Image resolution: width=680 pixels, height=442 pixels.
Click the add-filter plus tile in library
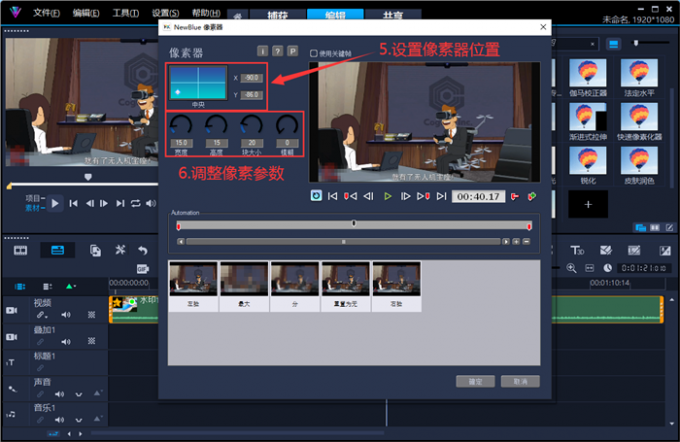588,204
